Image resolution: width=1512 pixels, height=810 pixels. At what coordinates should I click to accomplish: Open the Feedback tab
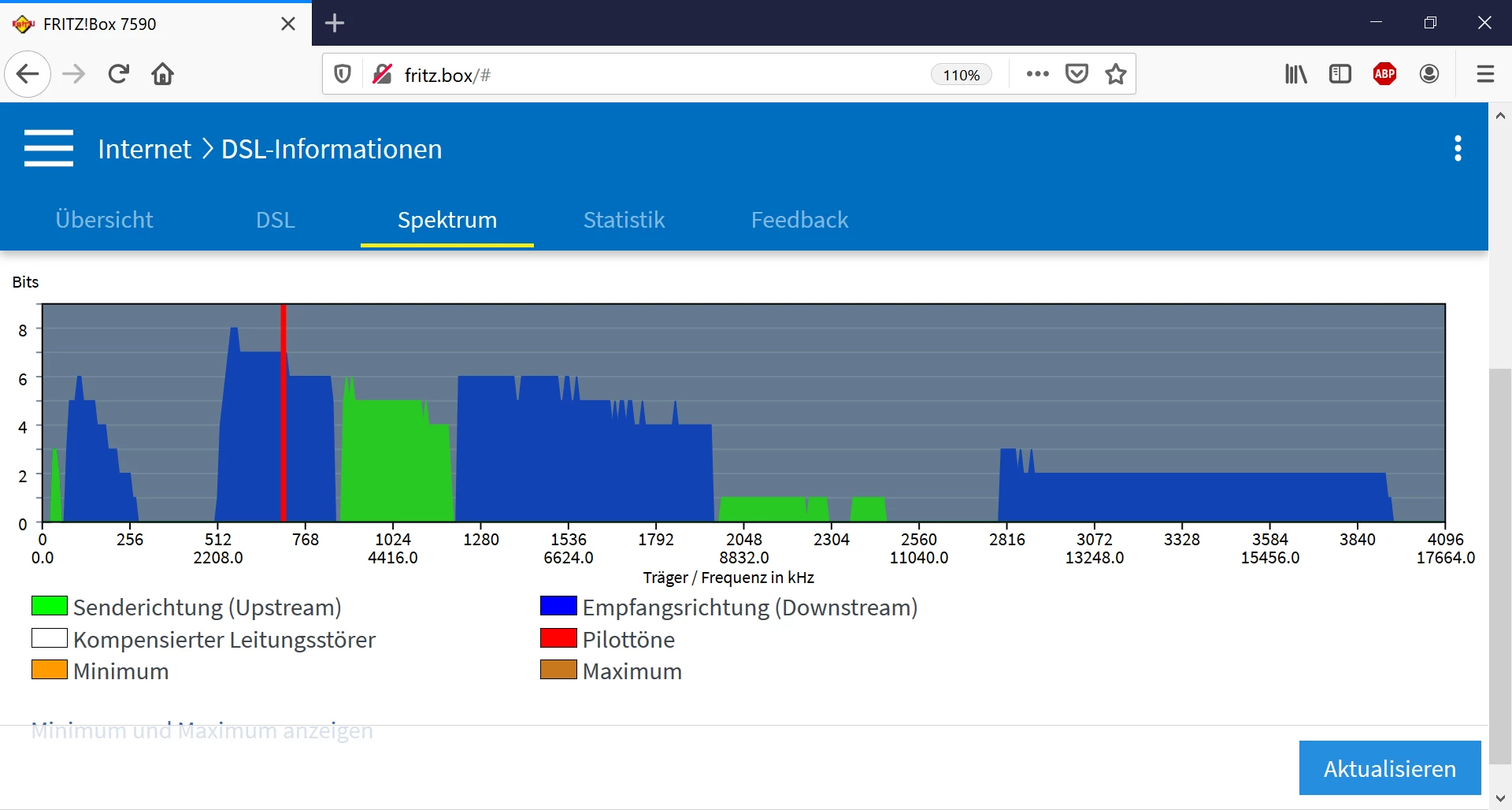(x=800, y=220)
